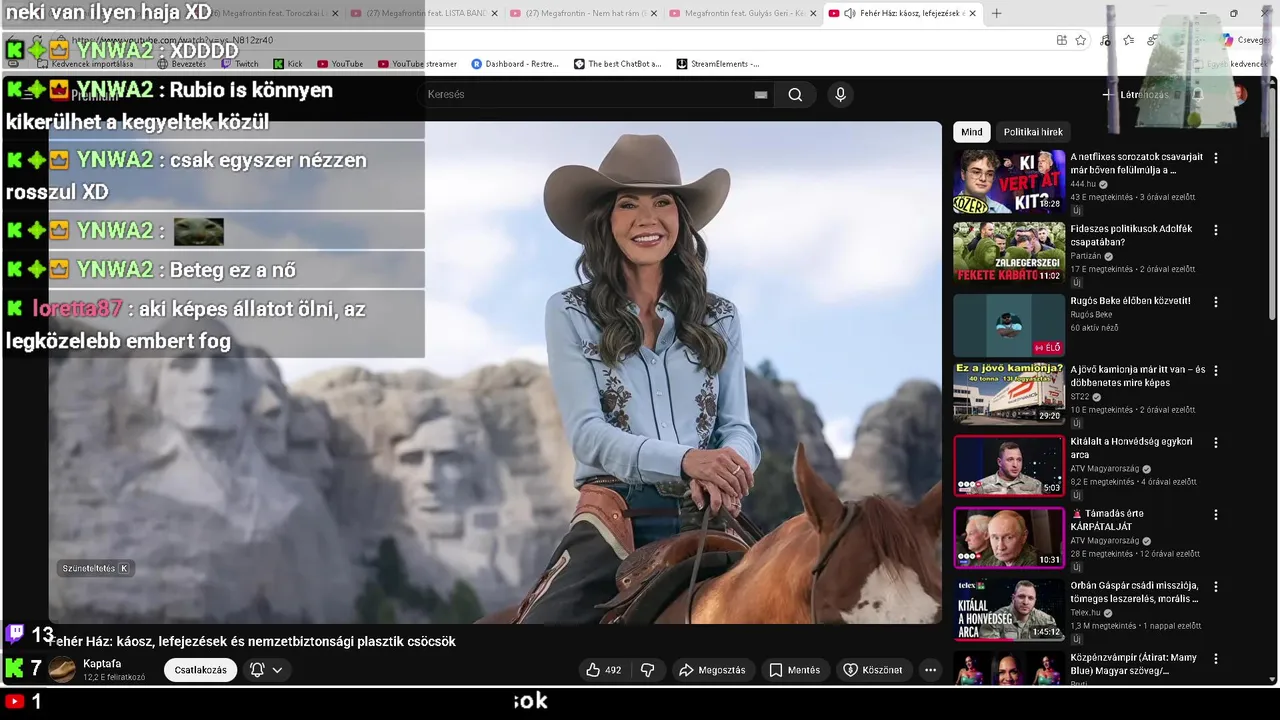Click the Köszönet thanks button
Screen dimensions: 1280x720
(x=873, y=670)
